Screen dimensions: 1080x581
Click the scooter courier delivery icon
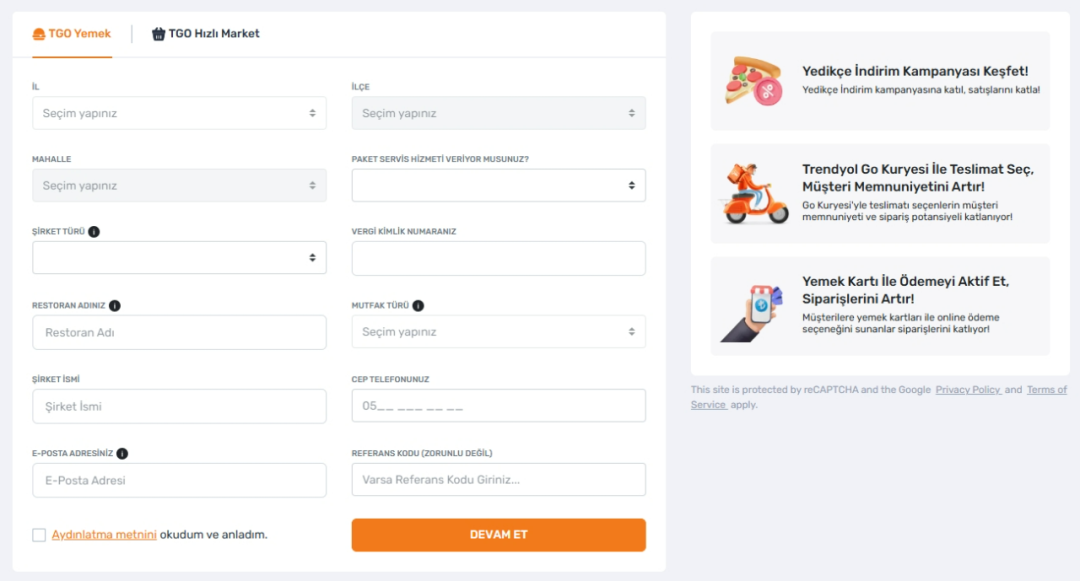click(754, 193)
